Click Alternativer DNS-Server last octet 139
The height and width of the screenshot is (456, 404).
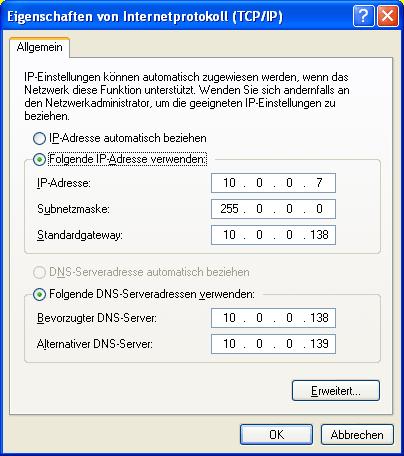coord(319,344)
